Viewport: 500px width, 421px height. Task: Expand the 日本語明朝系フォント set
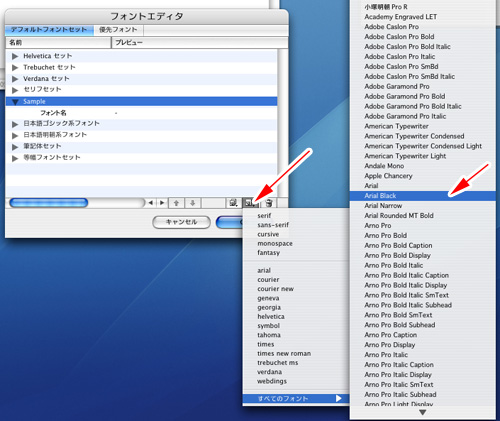(15, 136)
